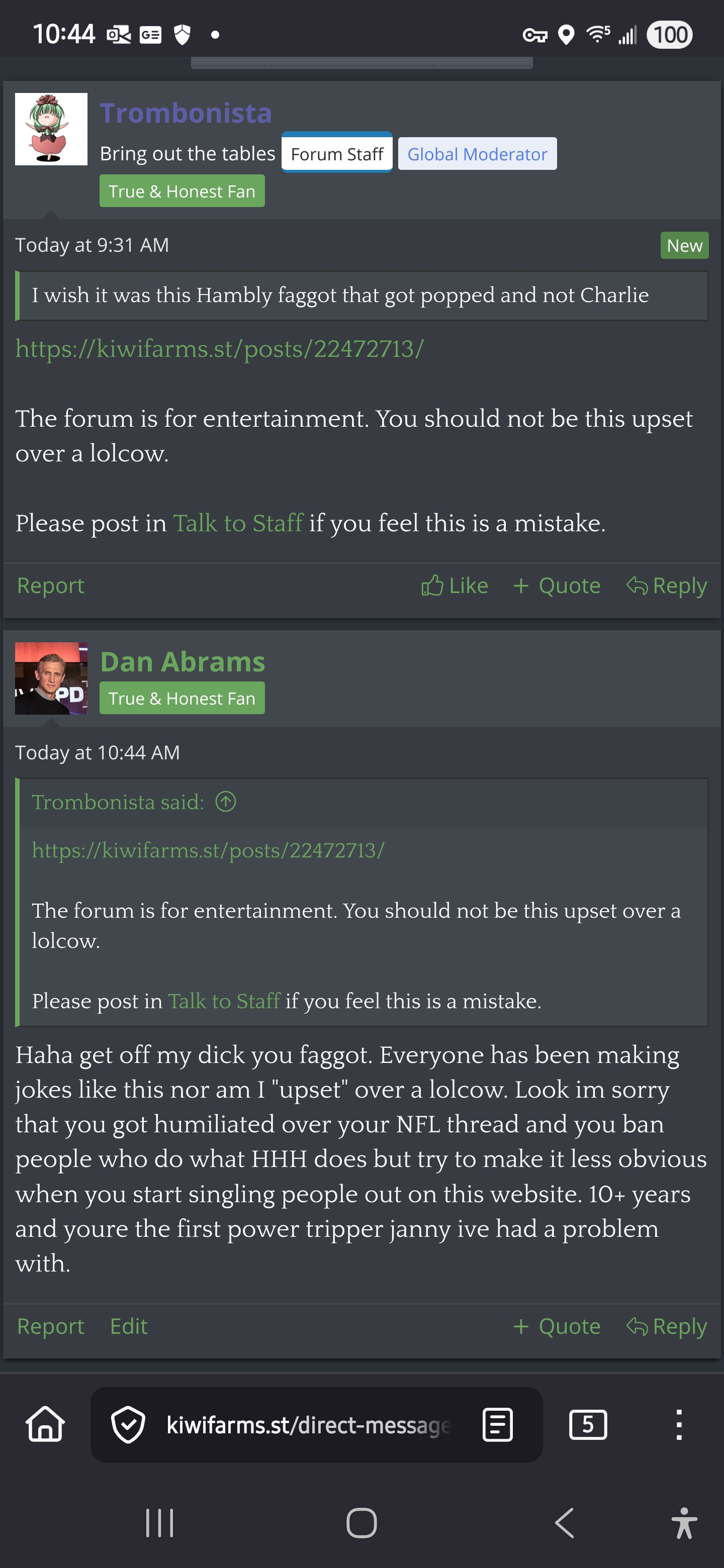Tap the browser home icon
The width and height of the screenshot is (724, 1568).
click(45, 1424)
